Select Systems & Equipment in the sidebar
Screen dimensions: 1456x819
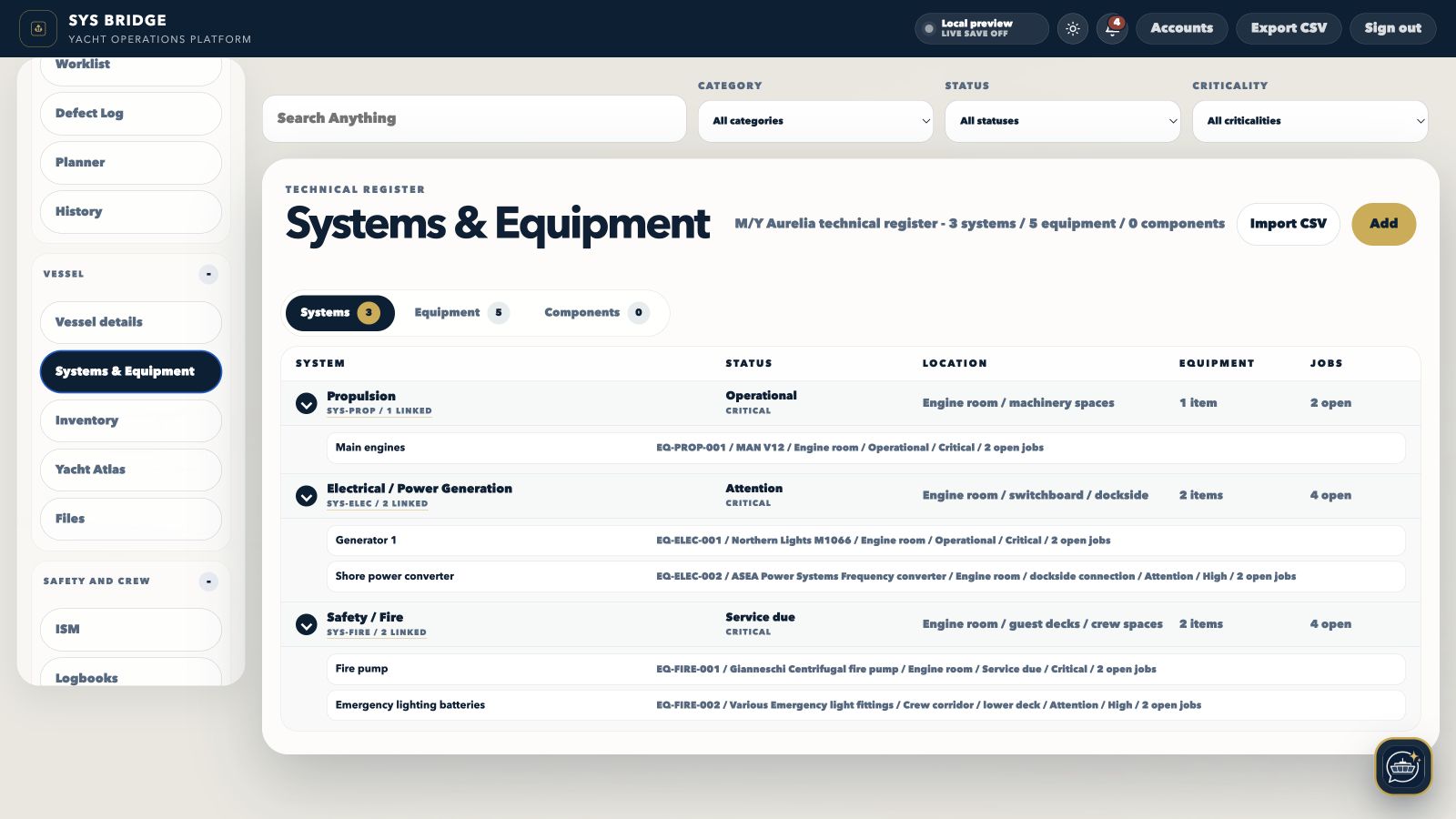click(131, 371)
